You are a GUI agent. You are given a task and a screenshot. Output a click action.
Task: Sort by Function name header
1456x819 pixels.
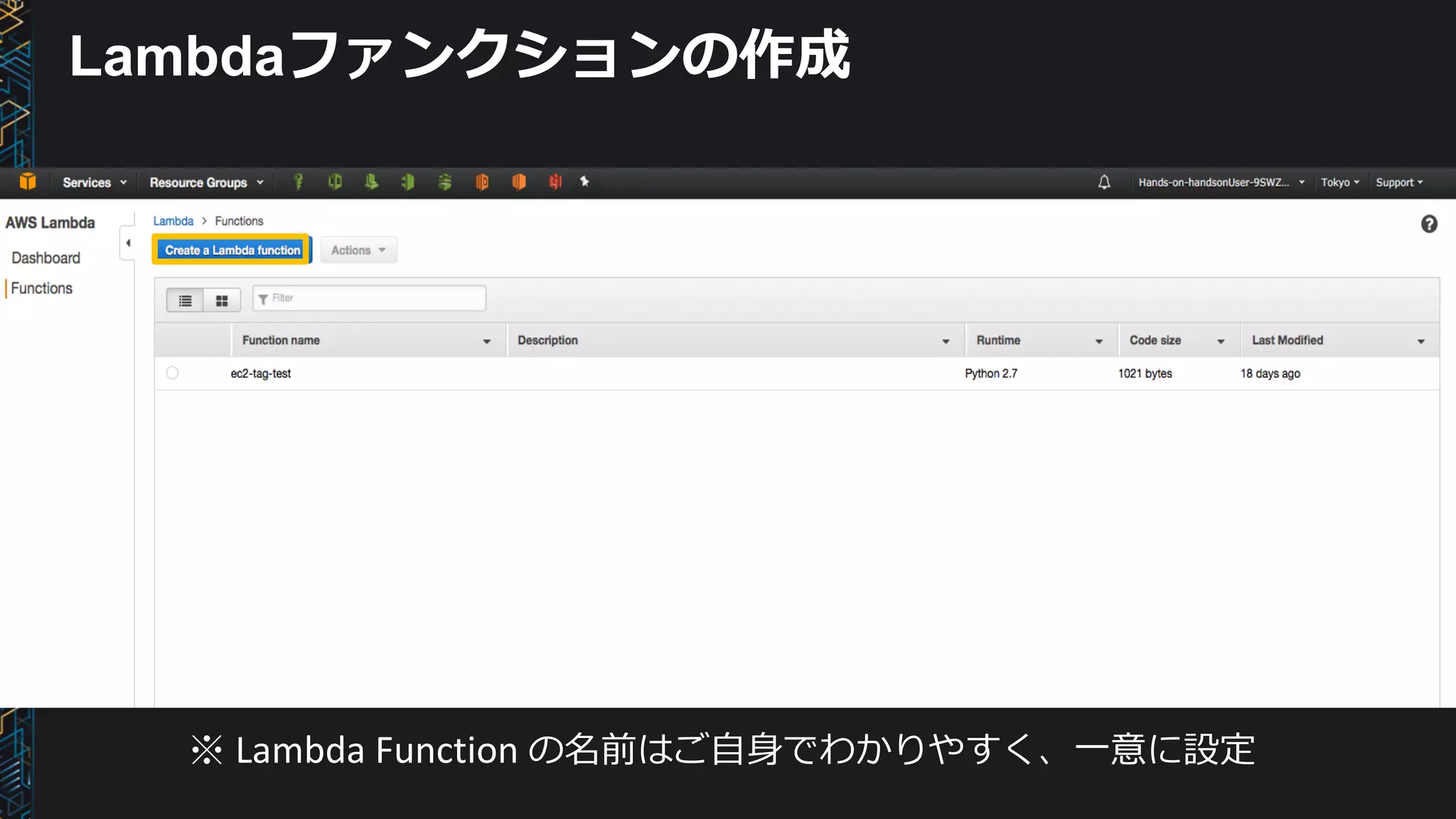point(281,341)
